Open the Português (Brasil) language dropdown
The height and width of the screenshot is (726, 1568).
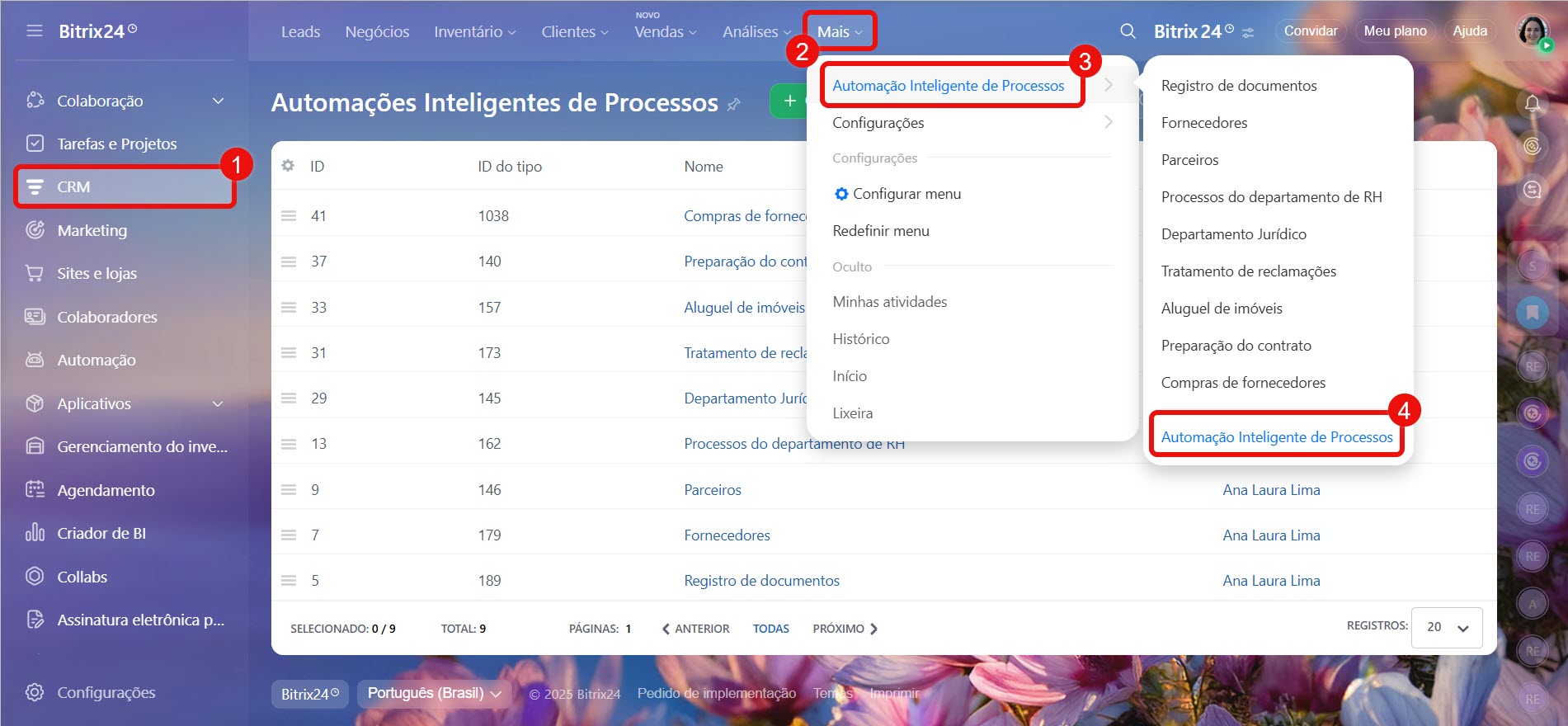tap(434, 693)
